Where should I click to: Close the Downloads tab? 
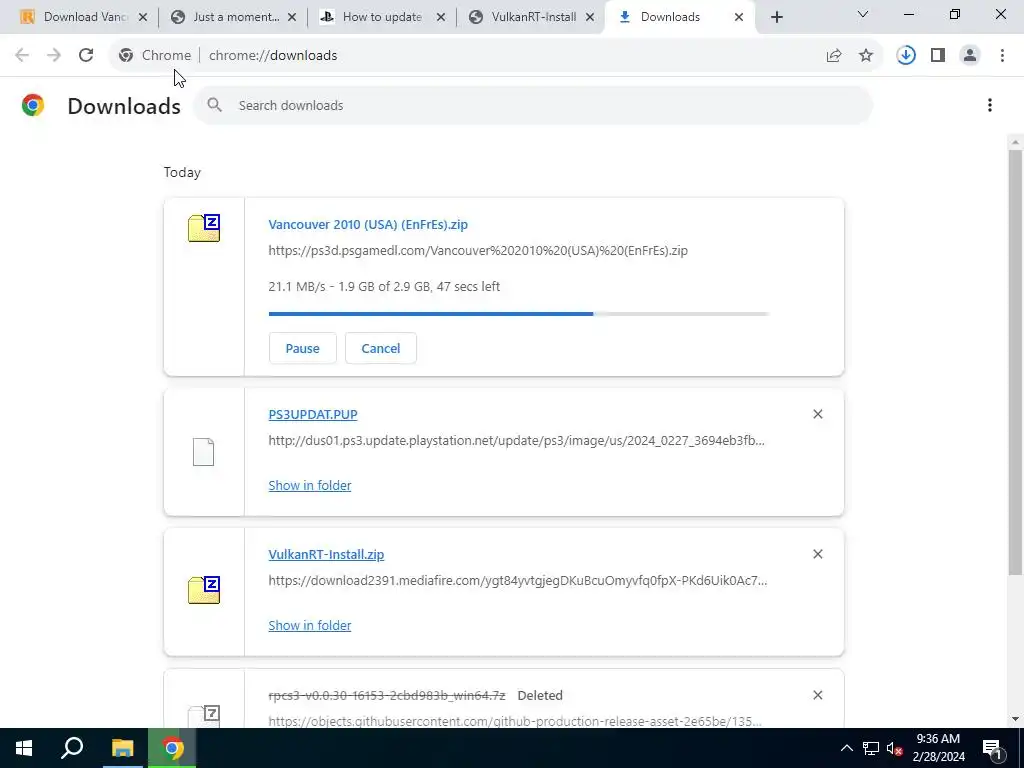pos(739,18)
